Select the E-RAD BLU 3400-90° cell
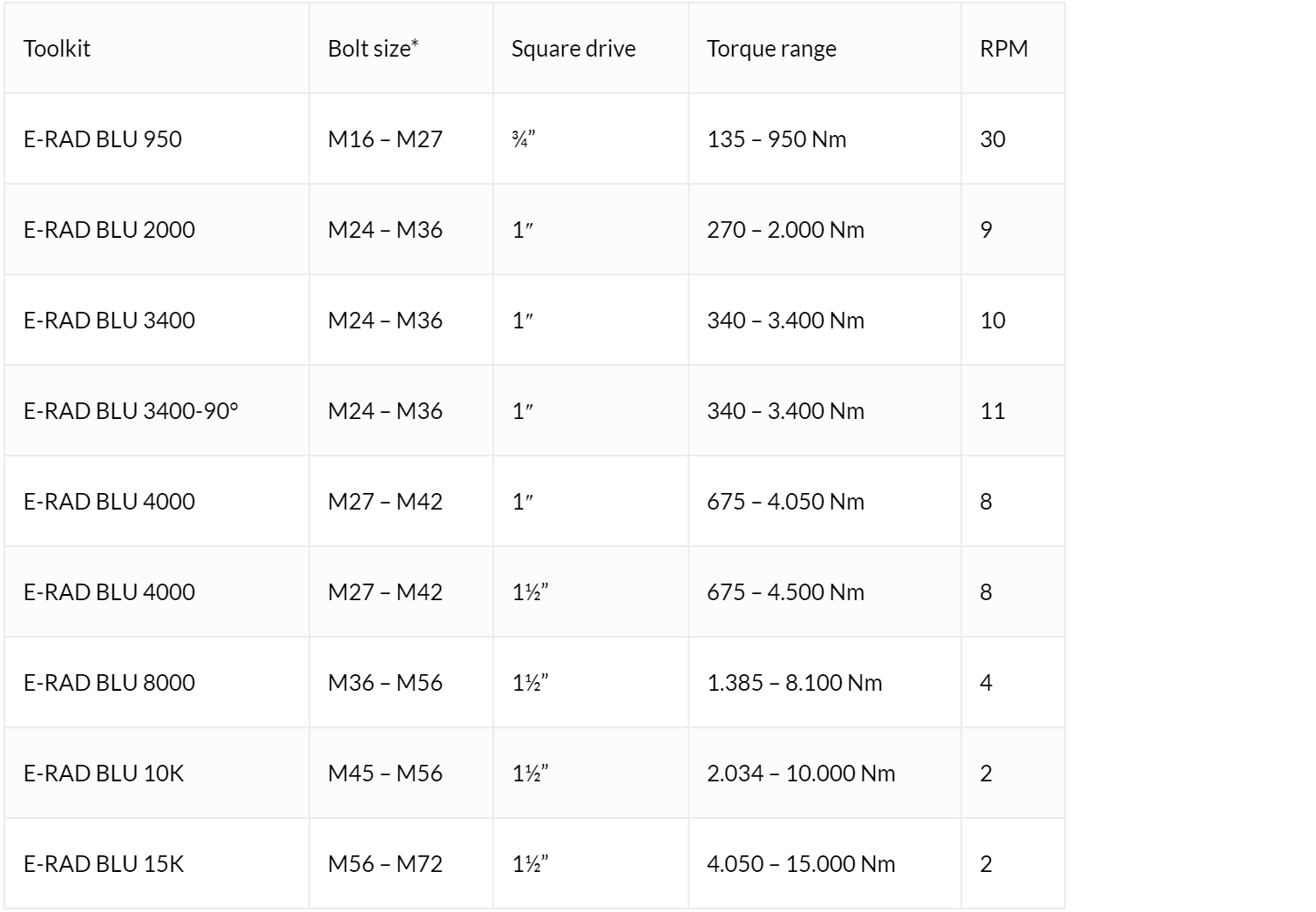 pyautogui.click(x=131, y=410)
